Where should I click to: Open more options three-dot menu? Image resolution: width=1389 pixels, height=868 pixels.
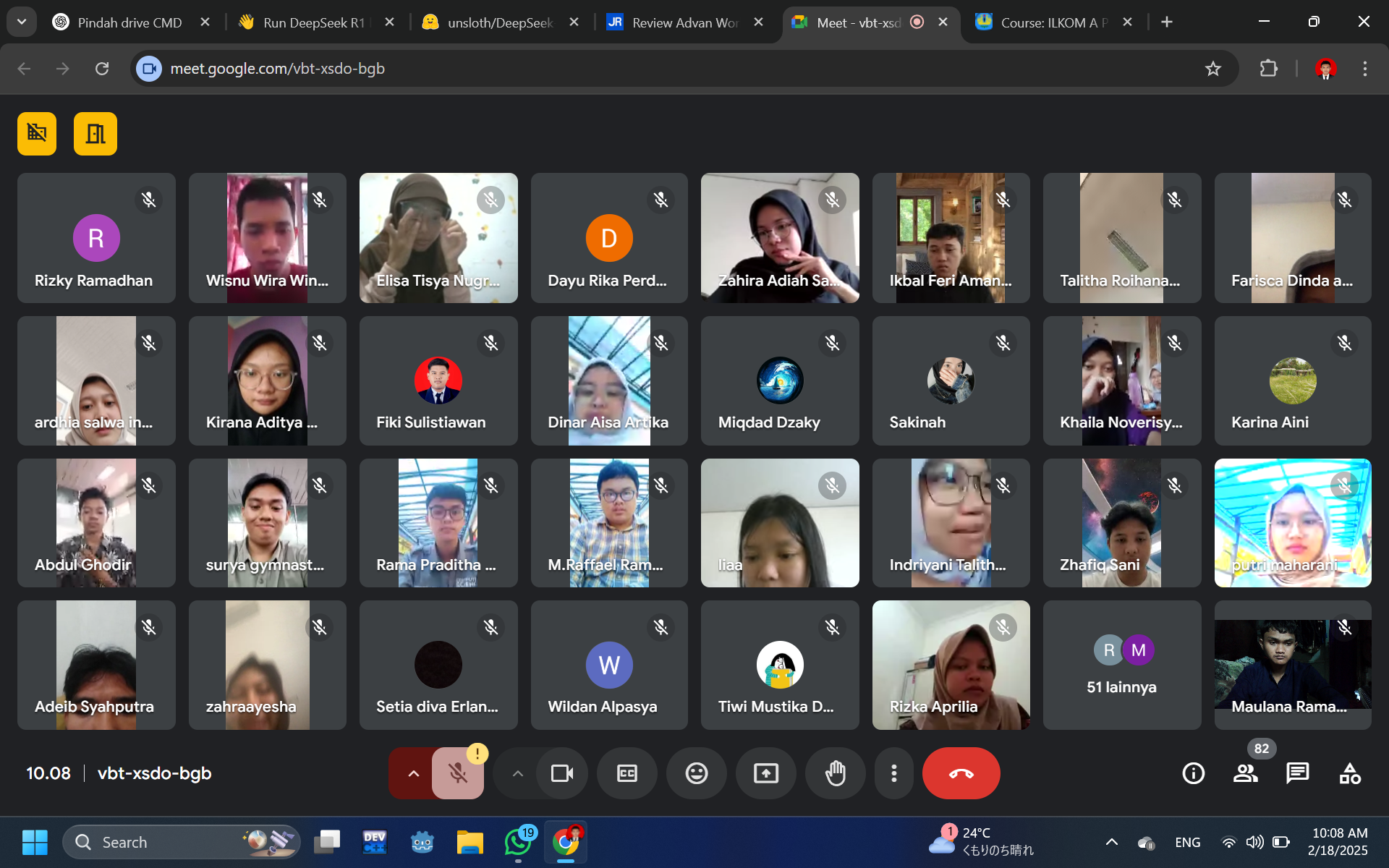(x=894, y=773)
